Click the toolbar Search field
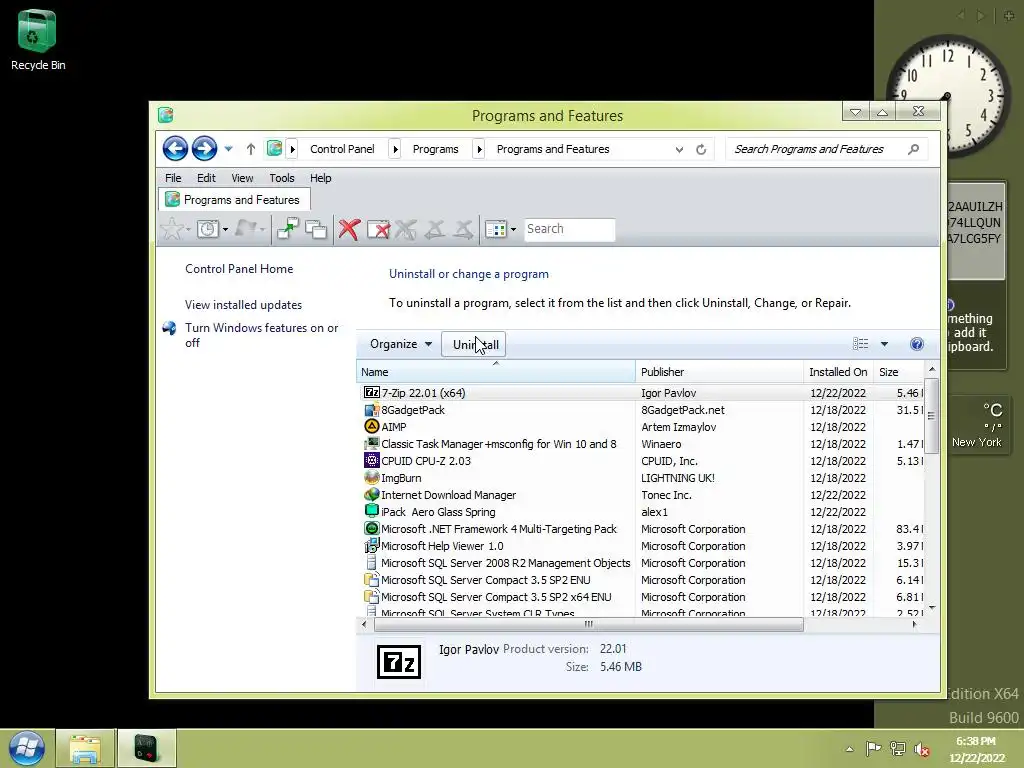This screenshot has height=768, width=1024. tap(569, 229)
